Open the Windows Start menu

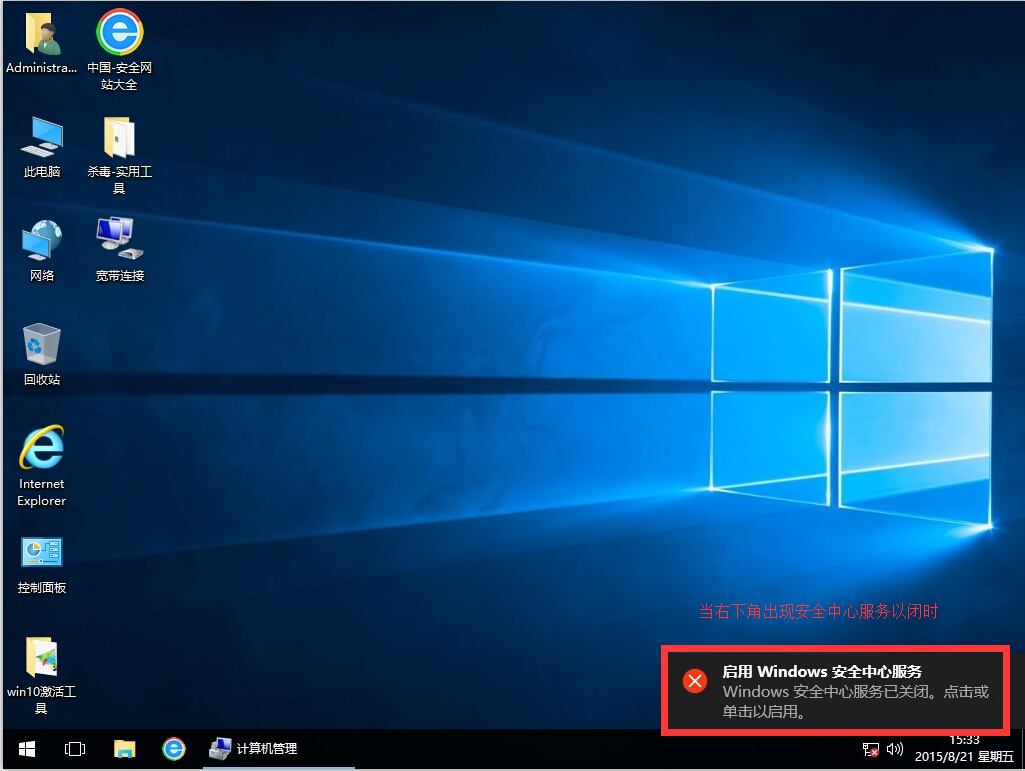pos(26,748)
